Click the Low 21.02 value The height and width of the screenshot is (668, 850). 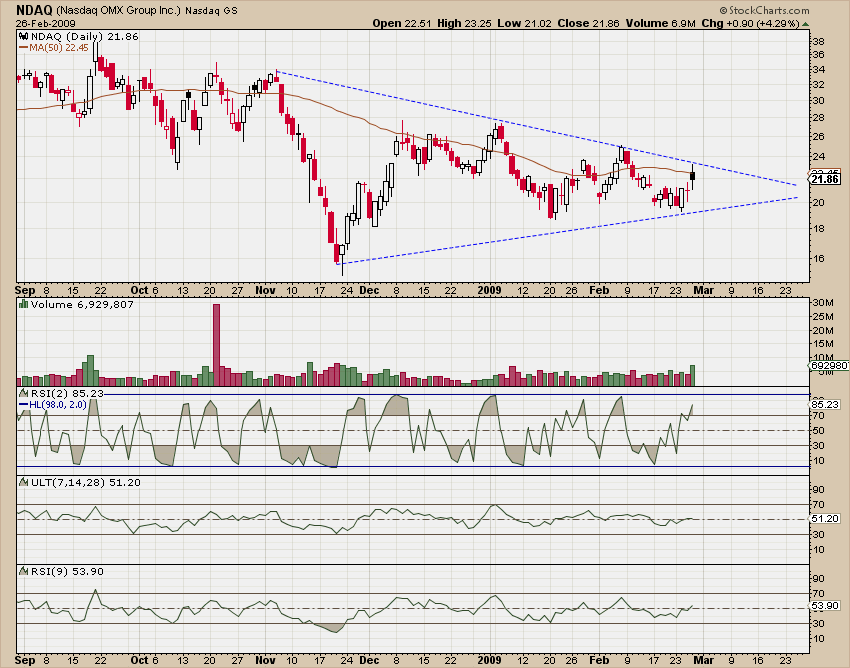tap(525, 23)
